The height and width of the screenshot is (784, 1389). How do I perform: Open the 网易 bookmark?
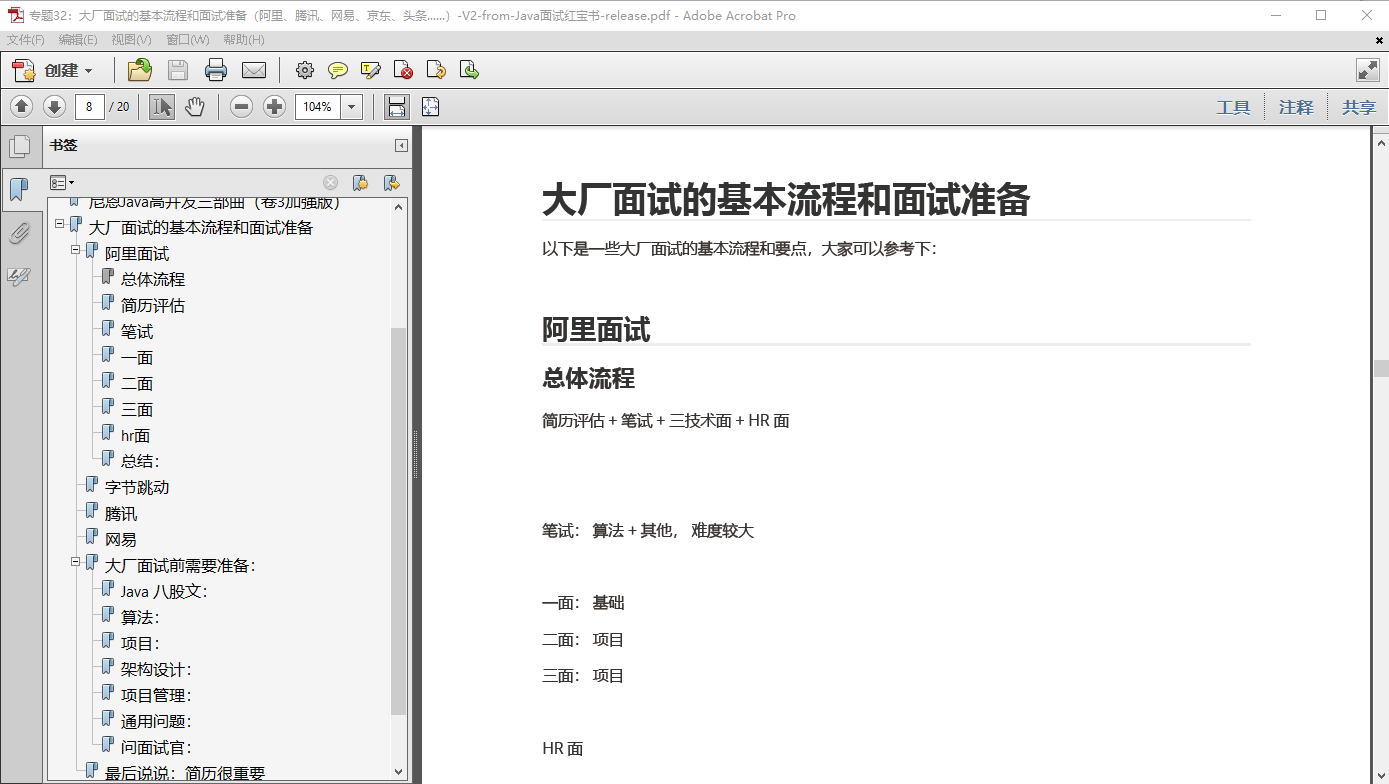tap(121, 540)
